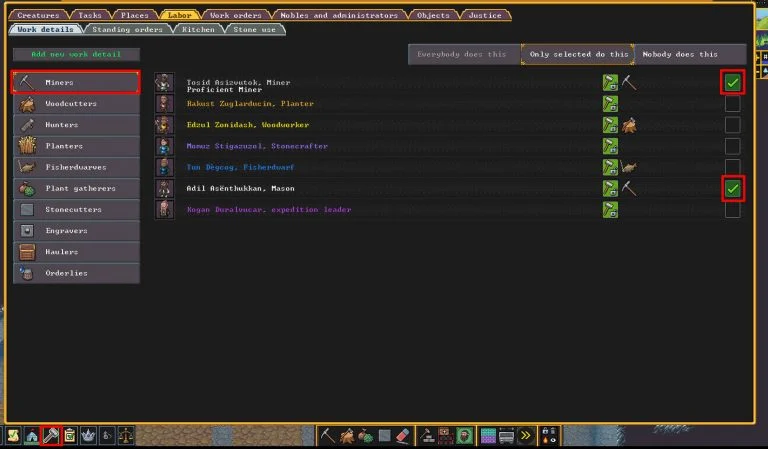Open the objects icon beside the crown
The width and height of the screenshot is (768, 449).
(107, 435)
